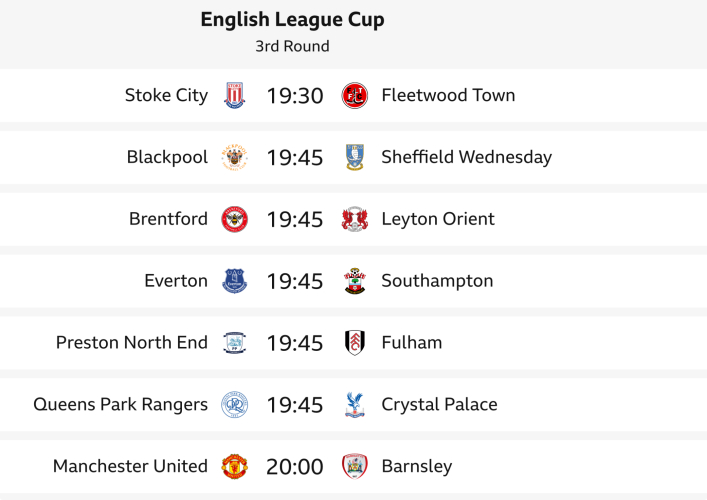Click the Fulham club badge
The width and height of the screenshot is (707, 500).
pyautogui.click(x=355, y=343)
